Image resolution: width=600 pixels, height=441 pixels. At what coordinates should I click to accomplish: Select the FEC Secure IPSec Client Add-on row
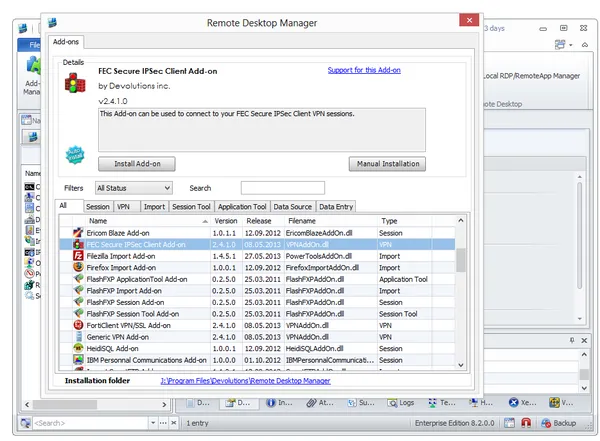point(257,244)
